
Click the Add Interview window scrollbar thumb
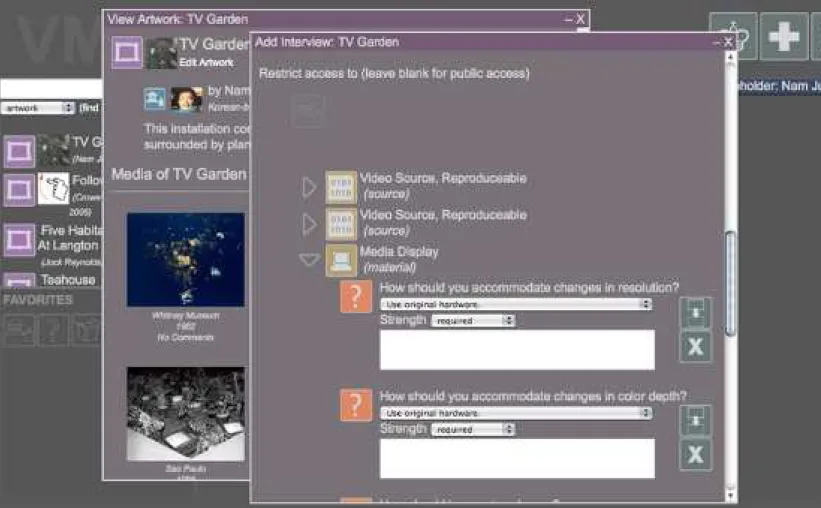click(730, 283)
